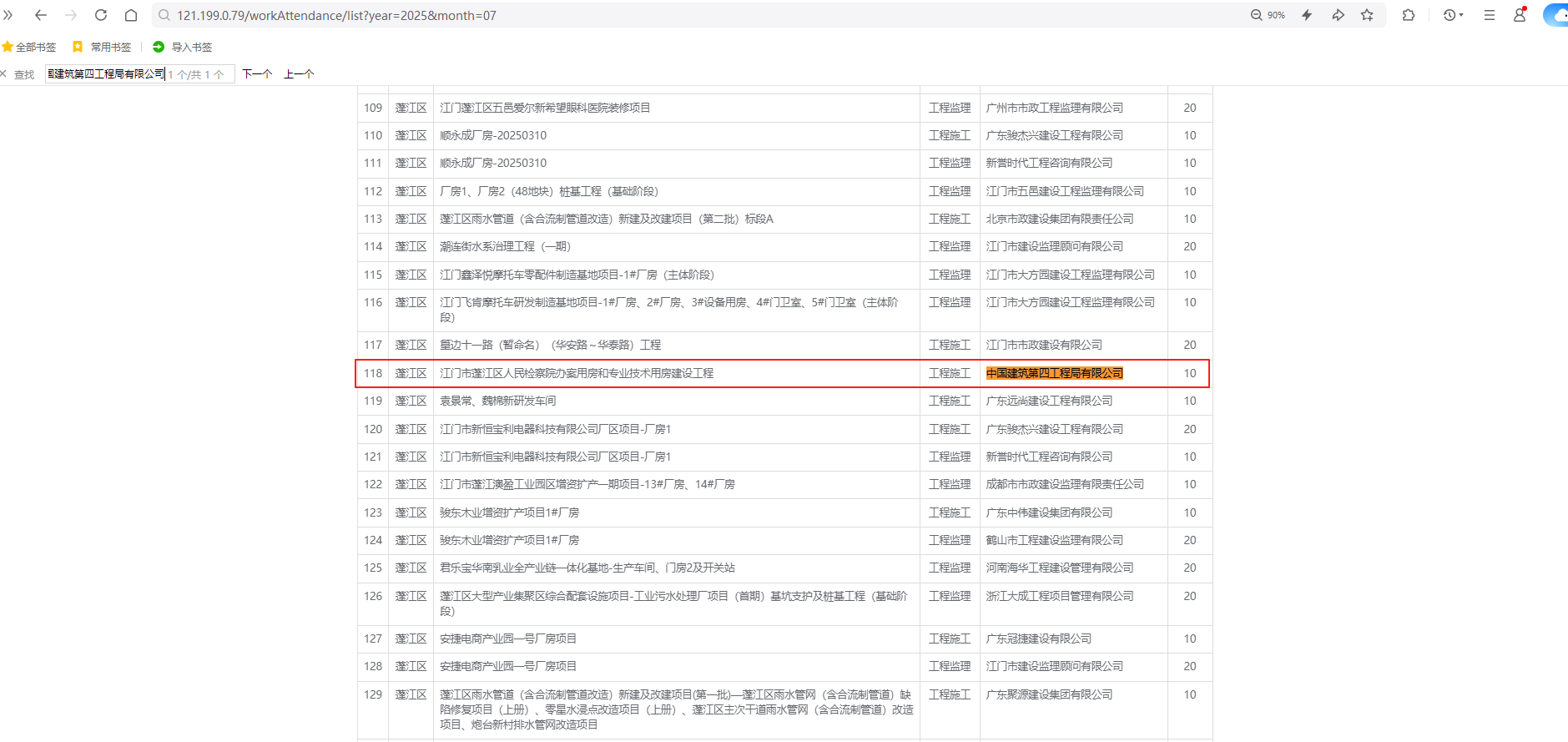The image size is (1568, 742).
Task: Open 常用书签 bookmarks folder
Action: (x=102, y=47)
